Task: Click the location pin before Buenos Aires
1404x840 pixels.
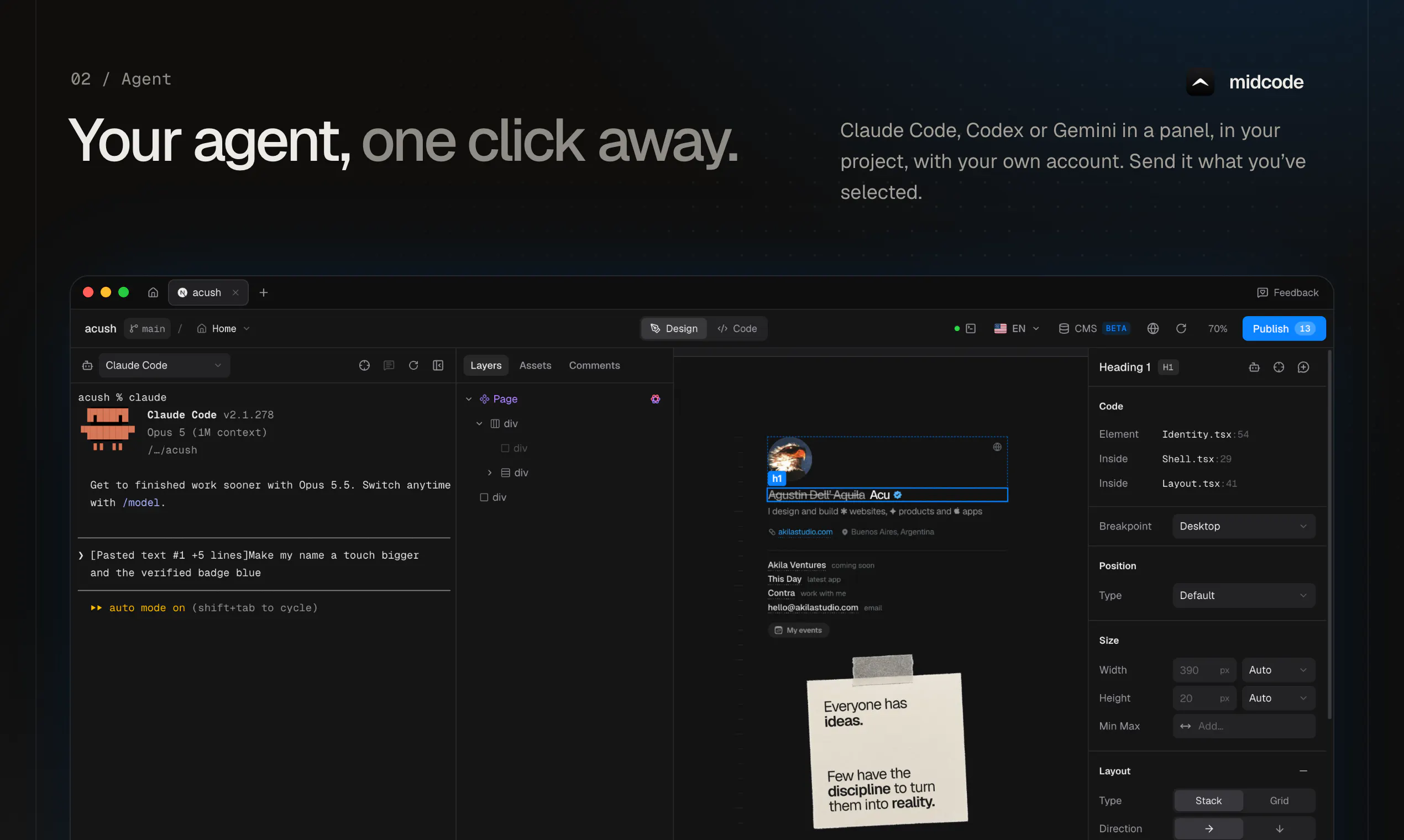Action: (845, 532)
